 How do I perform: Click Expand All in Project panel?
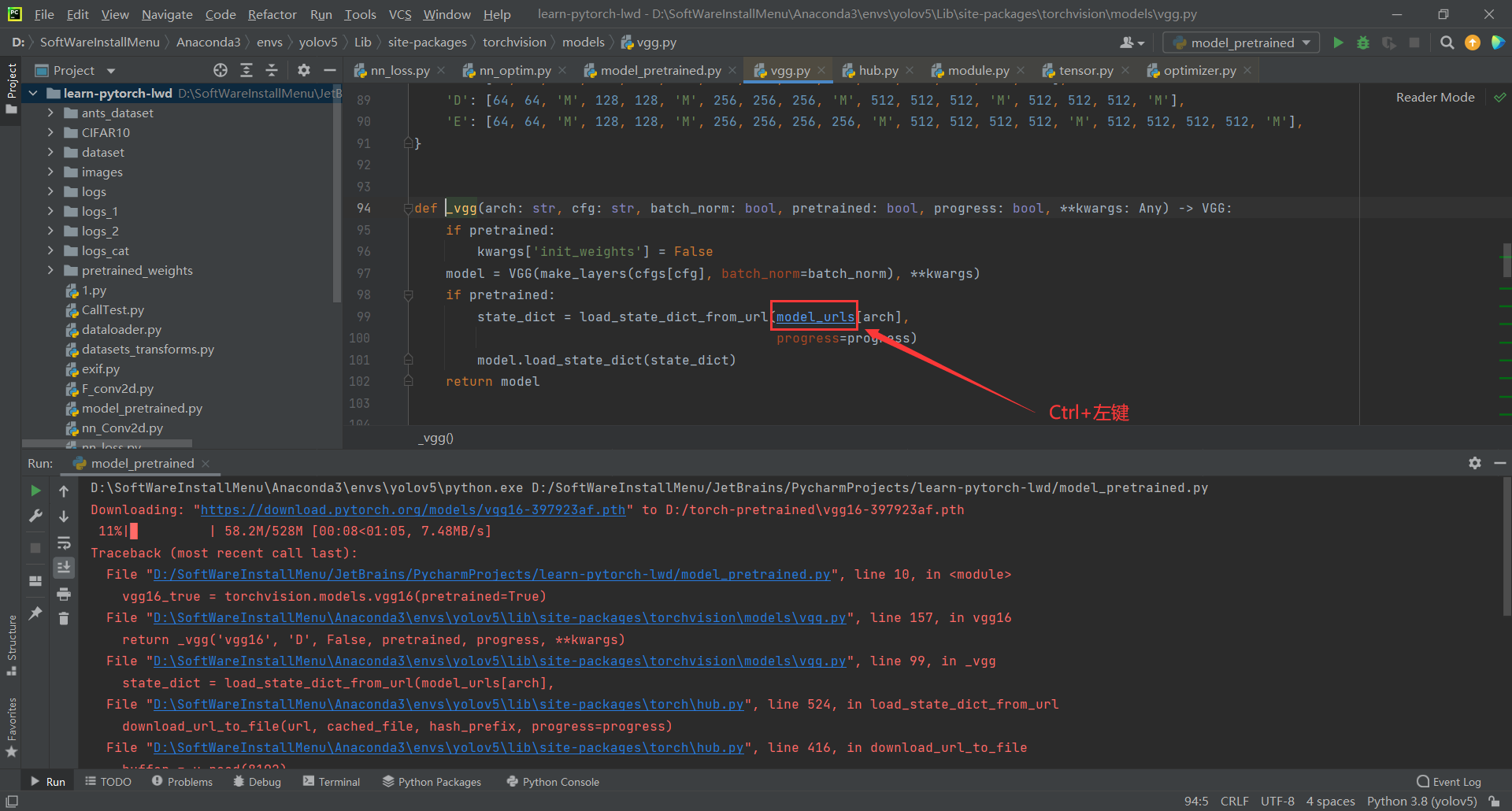(x=246, y=70)
